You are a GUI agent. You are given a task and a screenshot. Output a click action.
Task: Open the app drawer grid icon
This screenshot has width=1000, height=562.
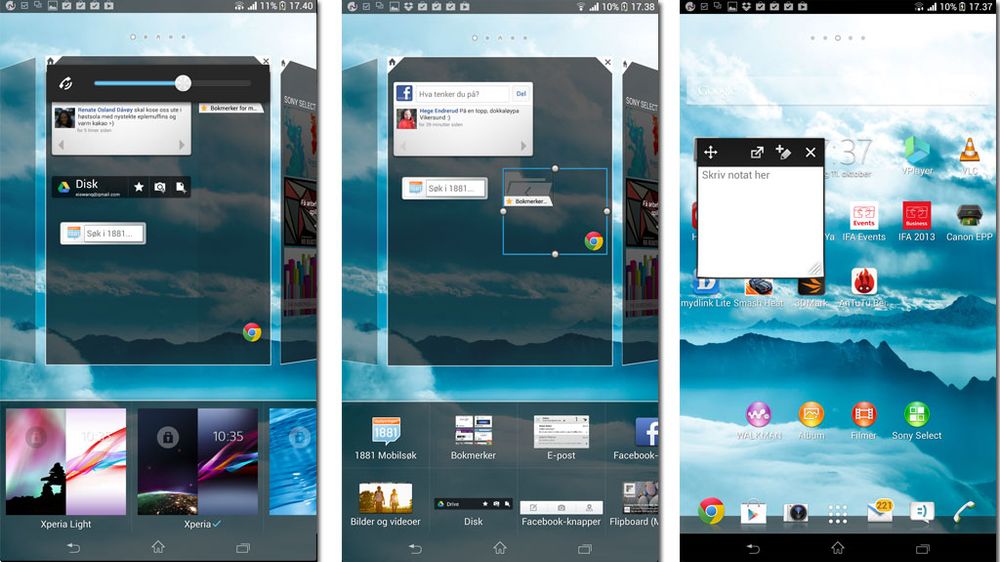(x=837, y=514)
